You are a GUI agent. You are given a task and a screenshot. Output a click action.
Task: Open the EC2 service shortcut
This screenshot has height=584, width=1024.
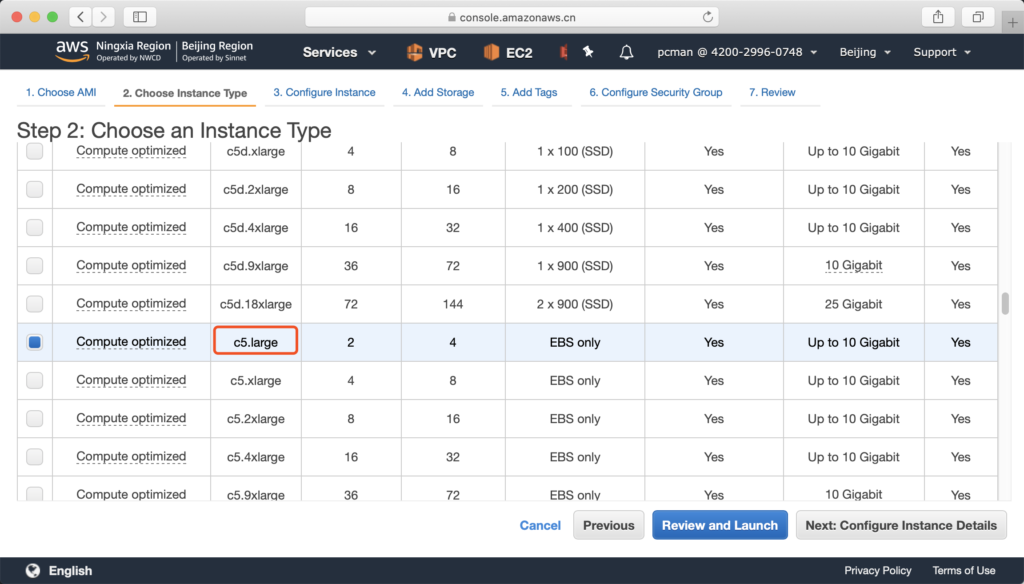click(x=508, y=52)
